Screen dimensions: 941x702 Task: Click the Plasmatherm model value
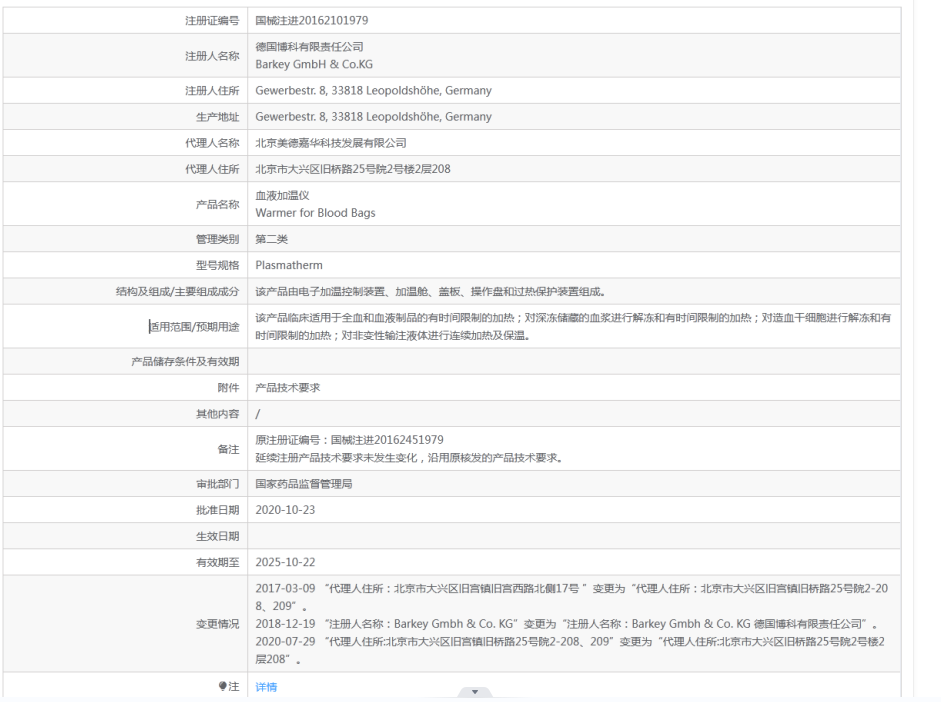[x=289, y=265]
